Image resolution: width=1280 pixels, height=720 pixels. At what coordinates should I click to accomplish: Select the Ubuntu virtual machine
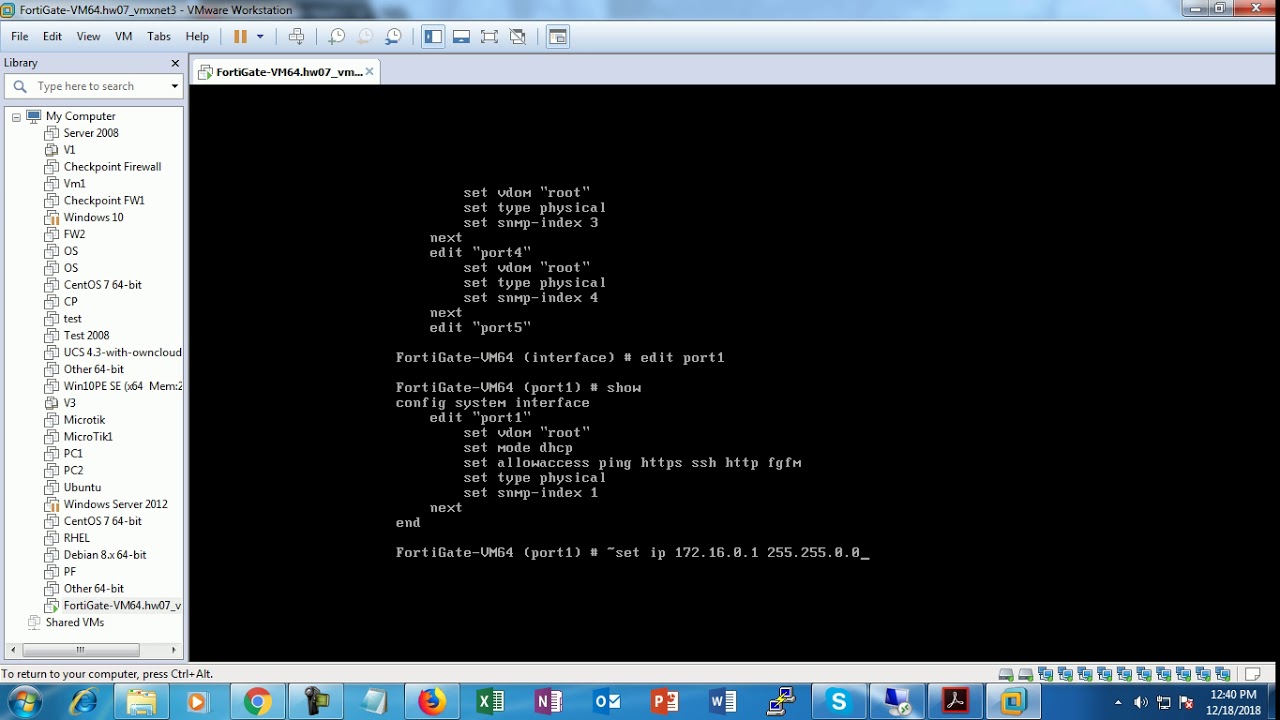(82, 487)
